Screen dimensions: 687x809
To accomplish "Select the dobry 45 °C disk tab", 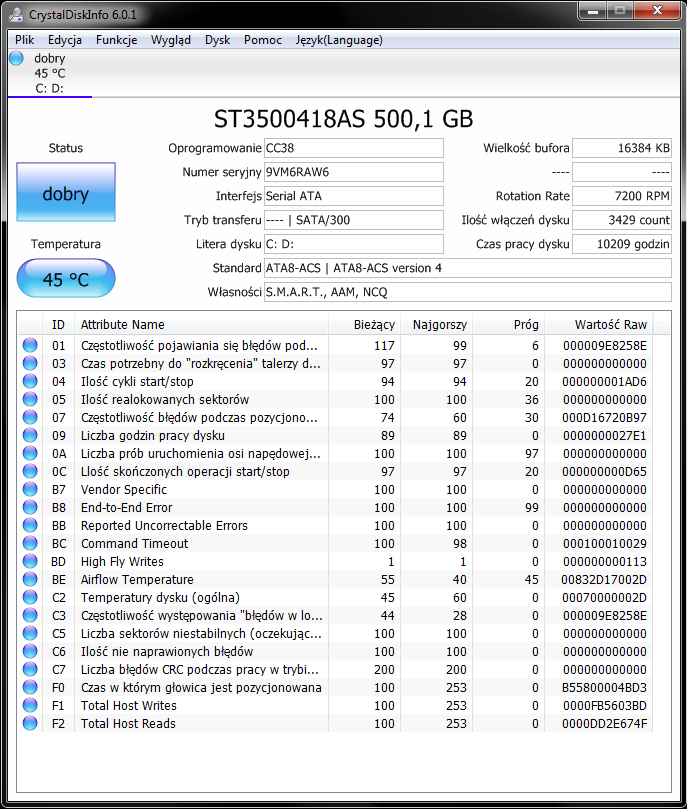I will 50,73.
